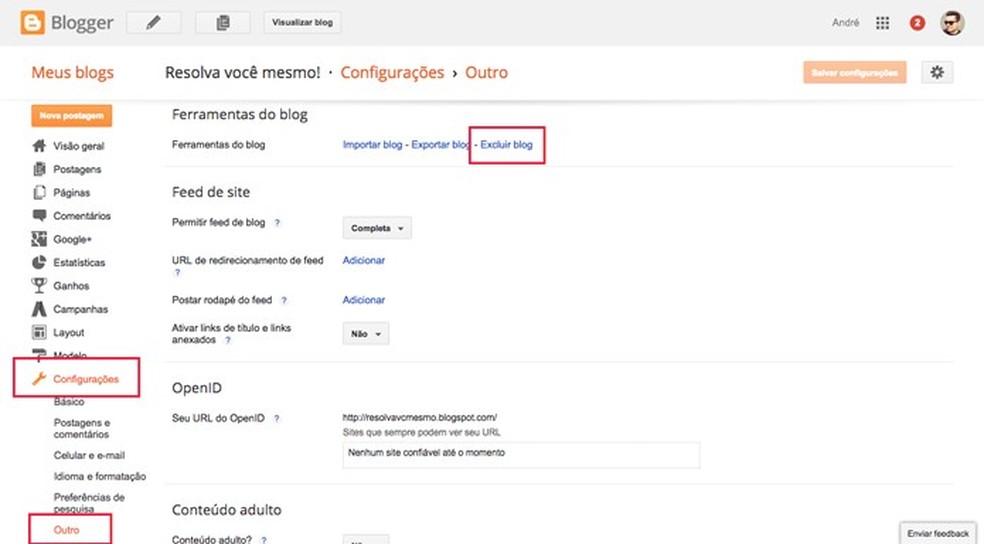Open the gear settings button
This screenshot has width=984, height=544.
(937, 72)
